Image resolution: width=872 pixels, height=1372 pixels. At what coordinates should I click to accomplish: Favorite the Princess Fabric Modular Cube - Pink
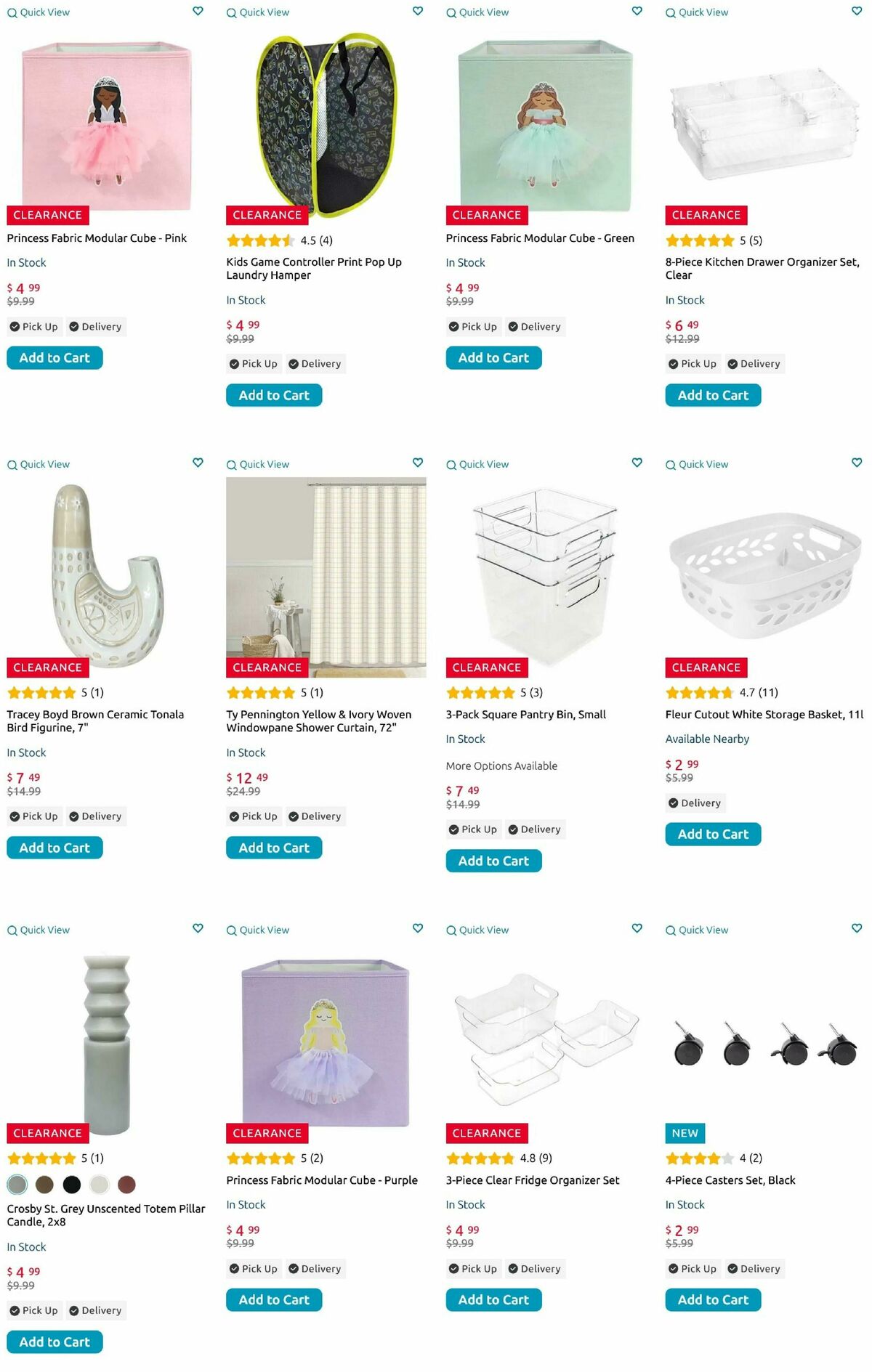pyautogui.click(x=198, y=11)
